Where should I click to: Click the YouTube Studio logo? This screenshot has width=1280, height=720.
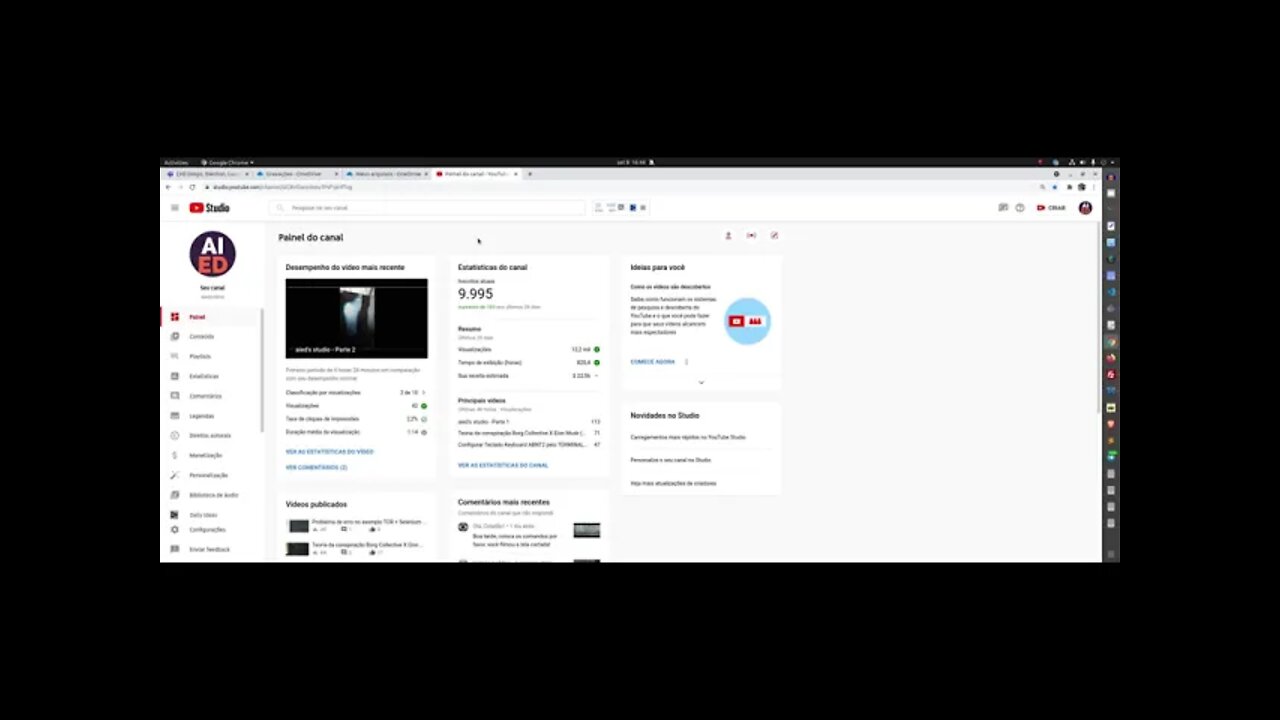[210, 208]
